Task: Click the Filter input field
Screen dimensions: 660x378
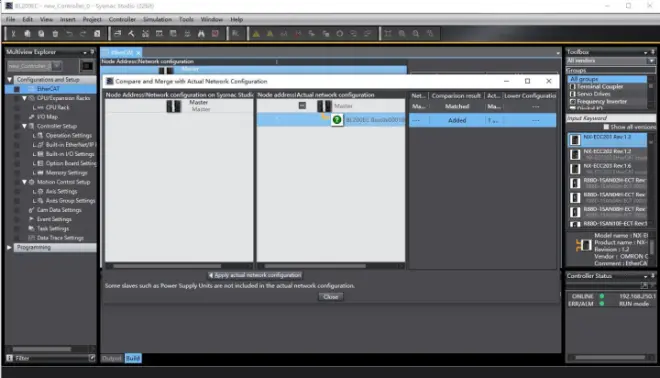Action: pyautogui.click(x=51, y=358)
